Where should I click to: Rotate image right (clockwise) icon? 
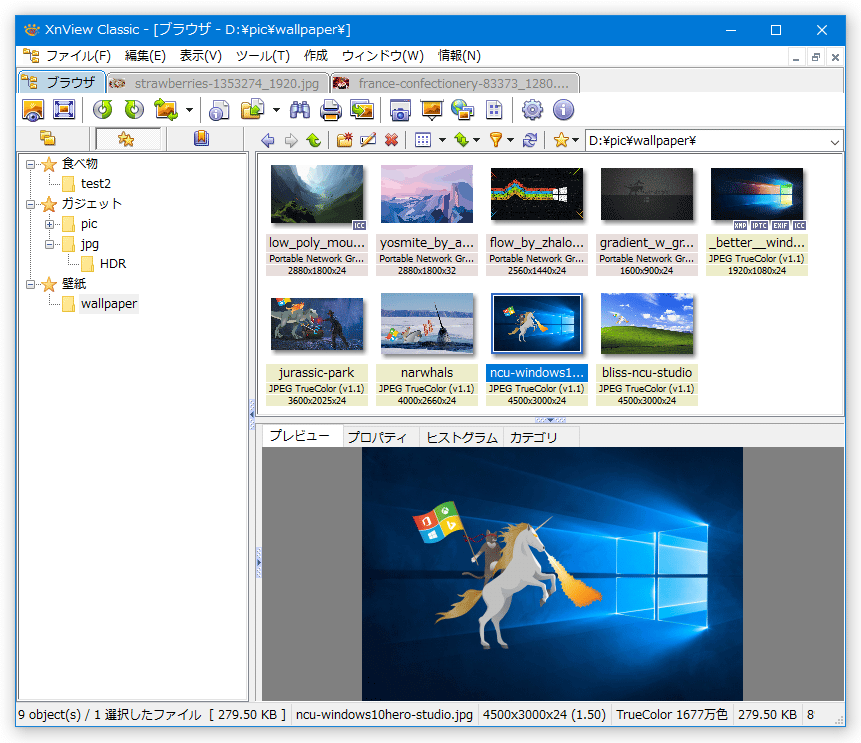click(x=134, y=110)
